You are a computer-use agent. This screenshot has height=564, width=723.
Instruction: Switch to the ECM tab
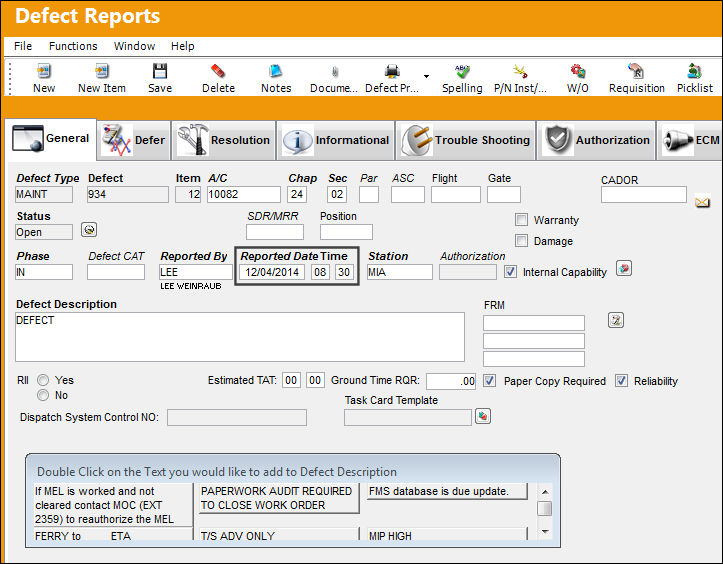pos(690,140)
